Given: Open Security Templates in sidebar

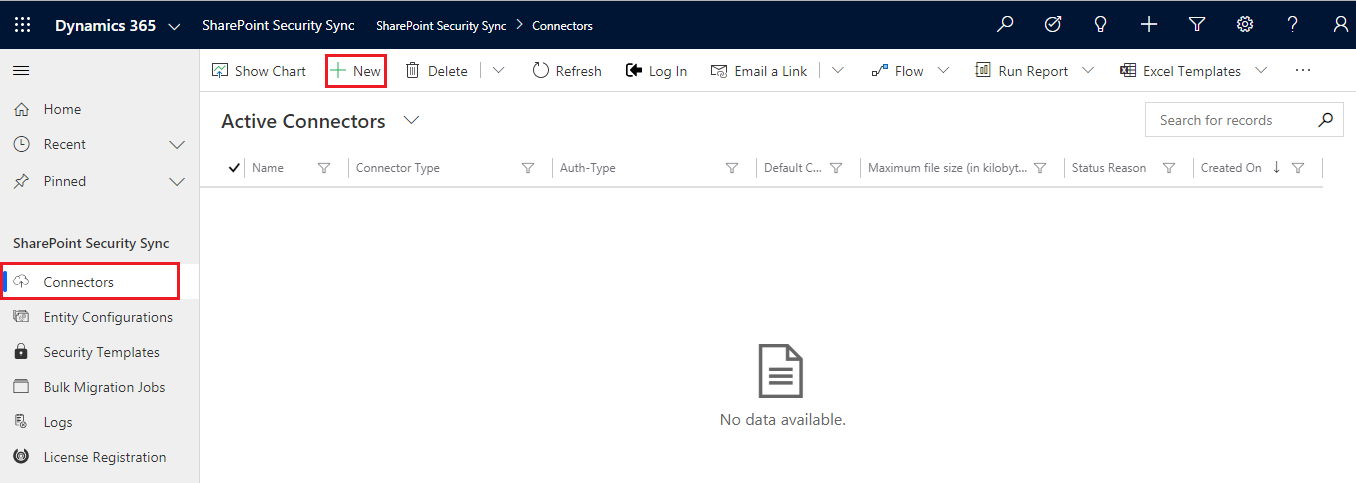Looking at the screenshot, I should [100, 352].
